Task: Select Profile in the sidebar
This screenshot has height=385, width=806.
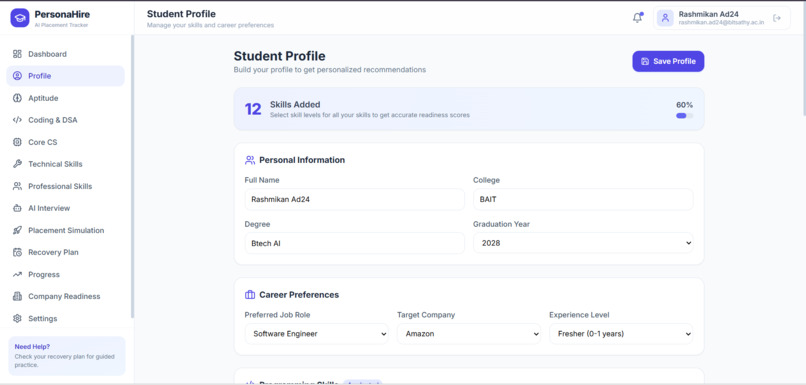Action: 65,76
